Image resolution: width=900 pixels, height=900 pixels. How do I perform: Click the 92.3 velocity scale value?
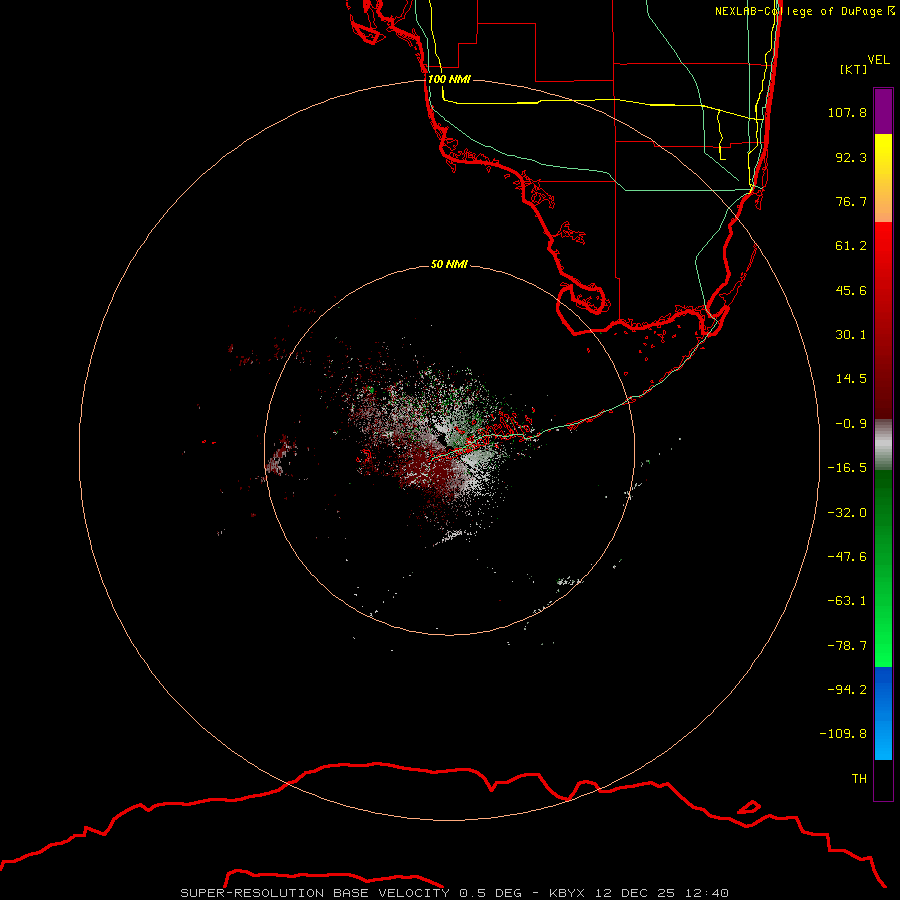[x=851, y=157]
